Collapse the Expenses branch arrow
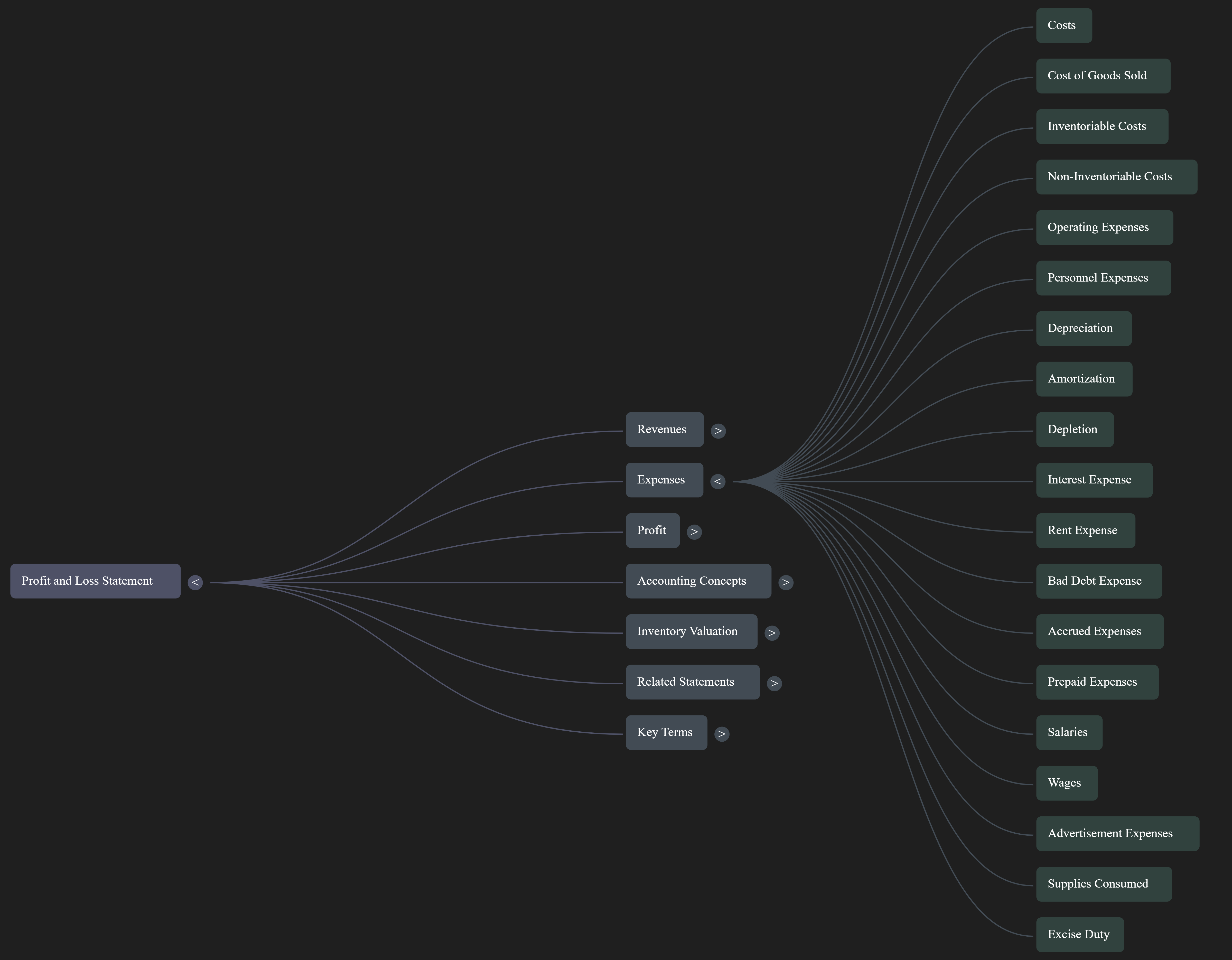This screenshot has width=1232, height=960. coord(717,481)
